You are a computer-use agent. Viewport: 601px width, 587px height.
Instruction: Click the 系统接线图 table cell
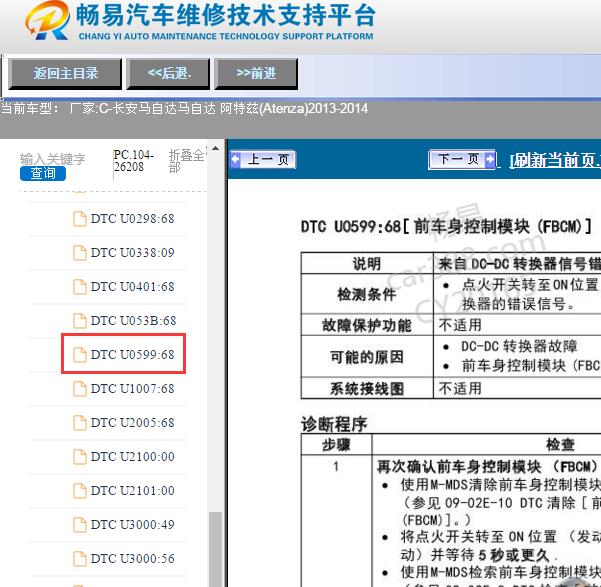click(x=367, y=388)
